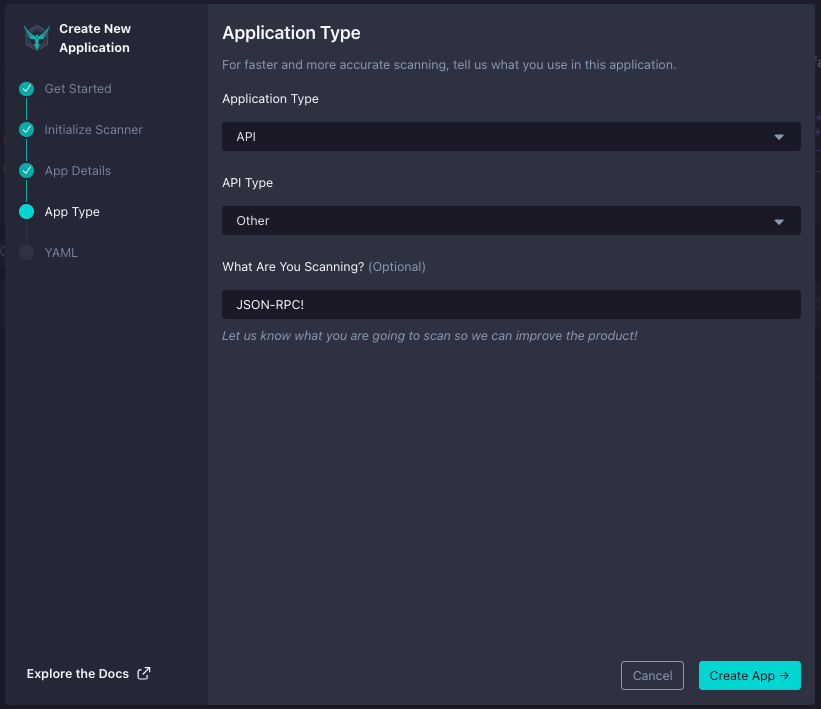Return to the Initialize Scanner step
The image size is (821, 709).
pyautogui.click(x=94, y=130)
